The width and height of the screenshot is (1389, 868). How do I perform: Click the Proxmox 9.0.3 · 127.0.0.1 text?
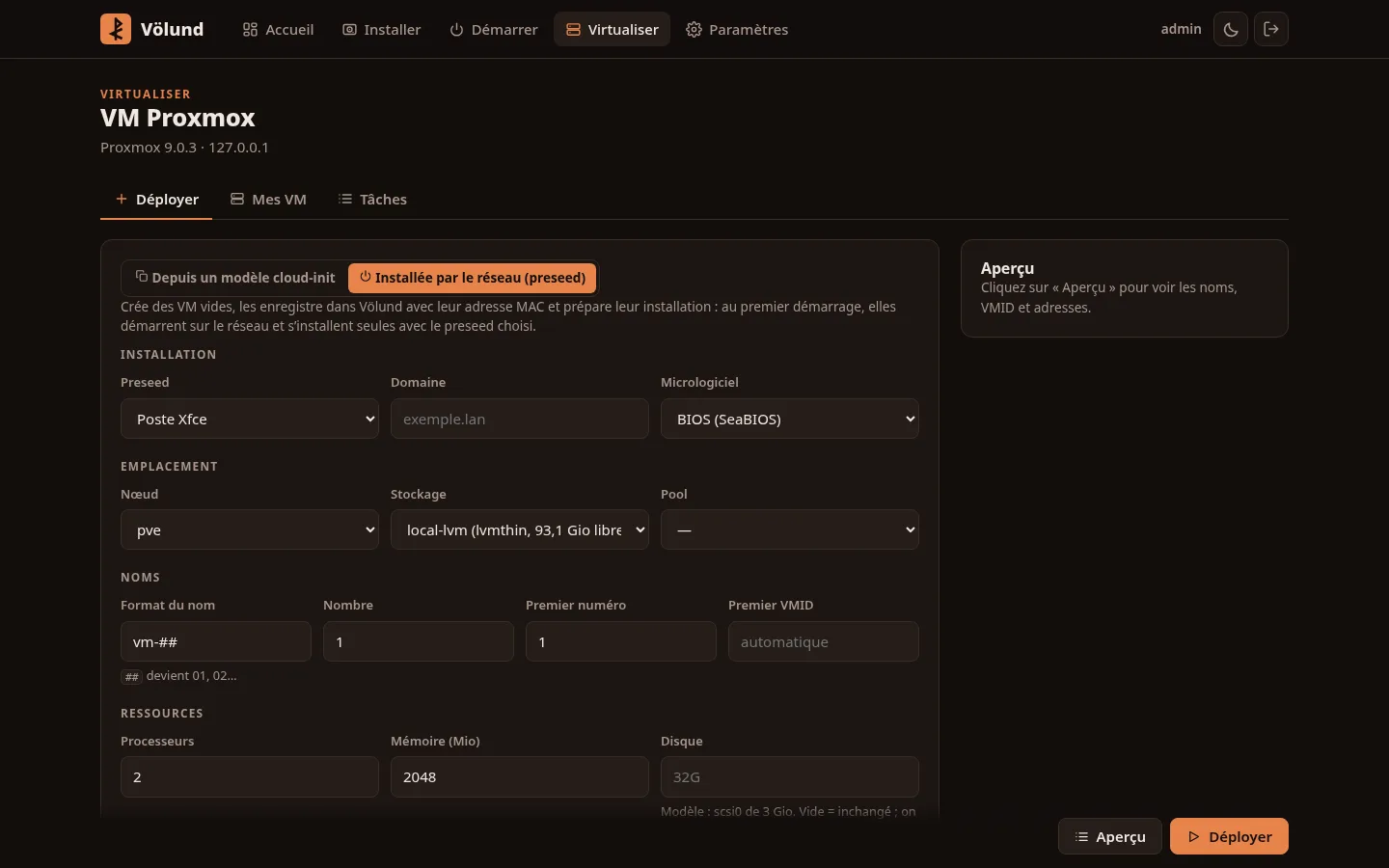(184, 148)
